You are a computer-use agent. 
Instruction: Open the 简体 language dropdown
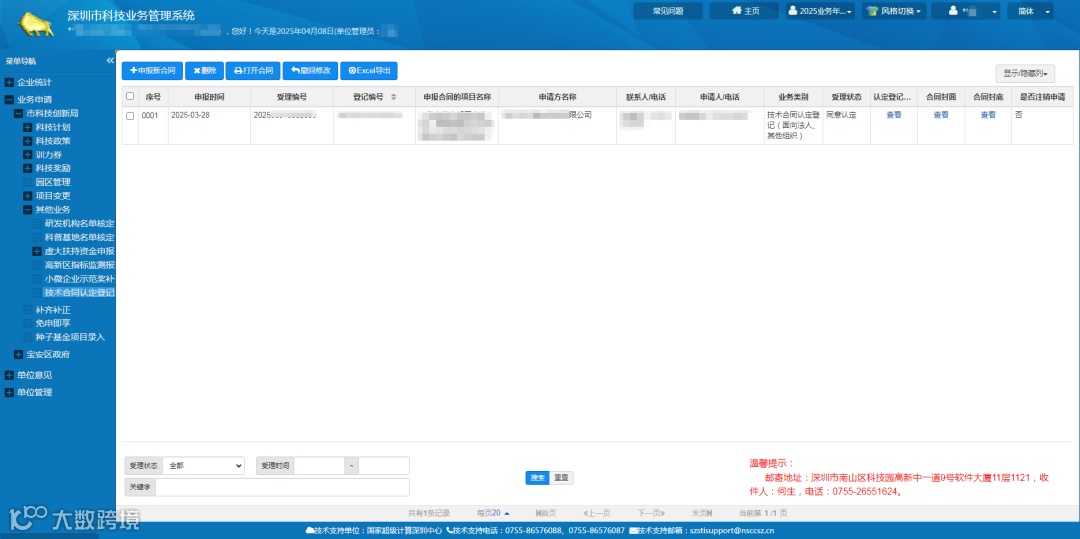point(1030,11)
